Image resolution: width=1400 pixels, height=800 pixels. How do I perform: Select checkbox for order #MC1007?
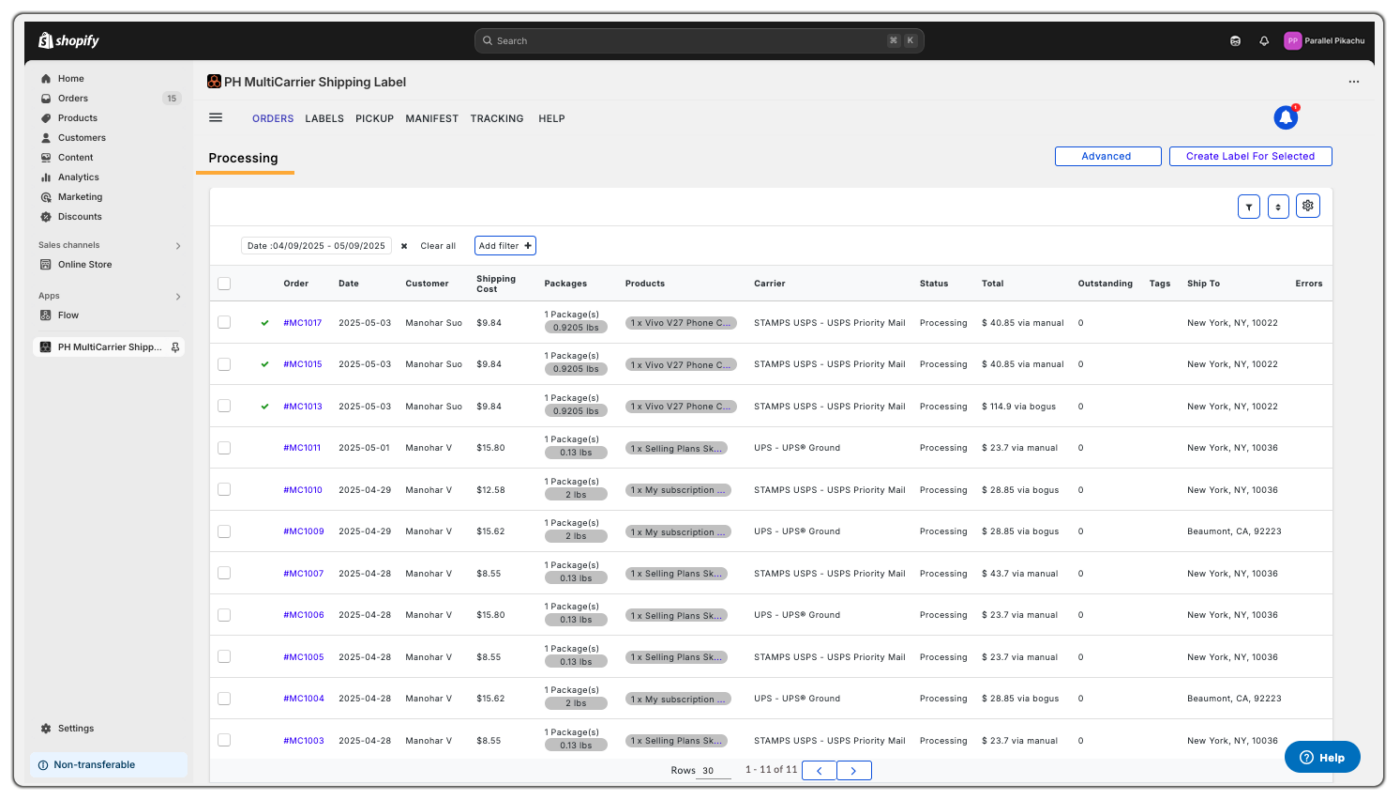pos(224,573)
